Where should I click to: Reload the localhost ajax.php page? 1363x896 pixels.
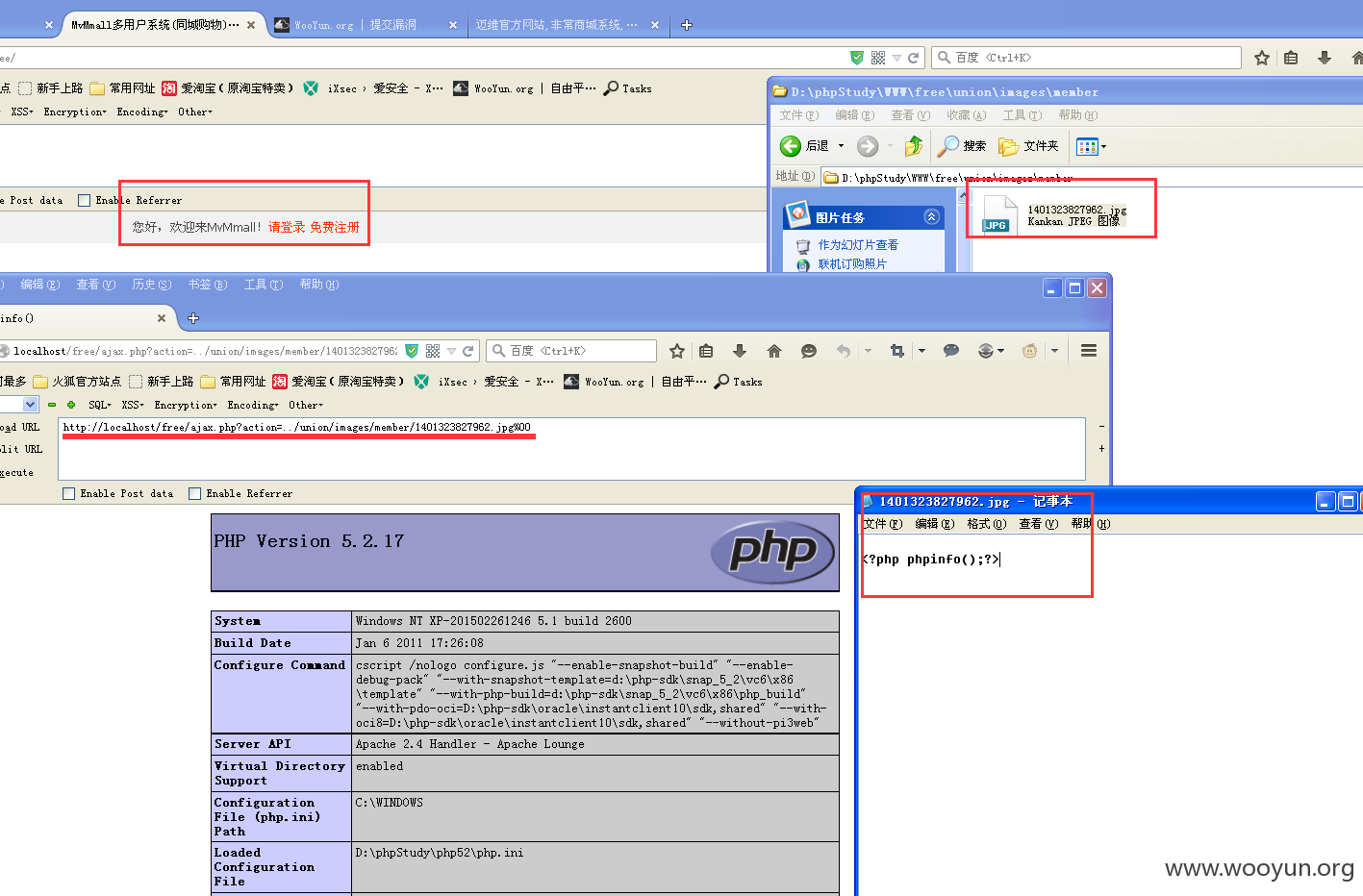coord(468,351)
